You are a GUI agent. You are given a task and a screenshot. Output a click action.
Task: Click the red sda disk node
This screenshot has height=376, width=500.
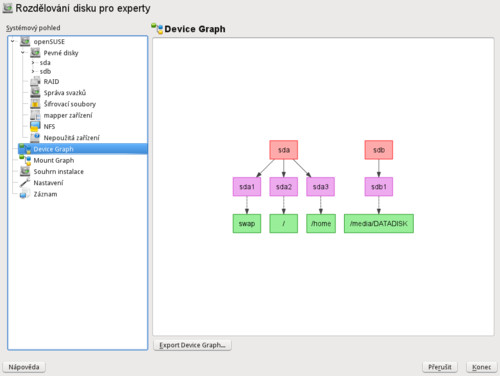[x=284, y=150]
